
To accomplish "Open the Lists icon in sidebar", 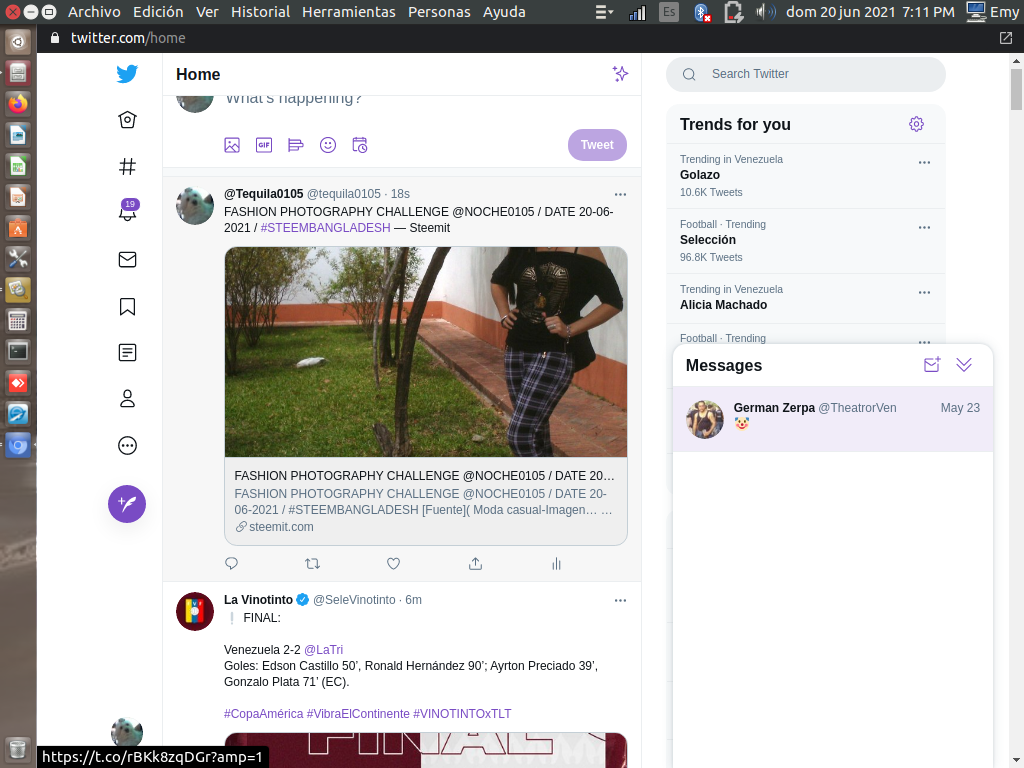I will point(127,353).
